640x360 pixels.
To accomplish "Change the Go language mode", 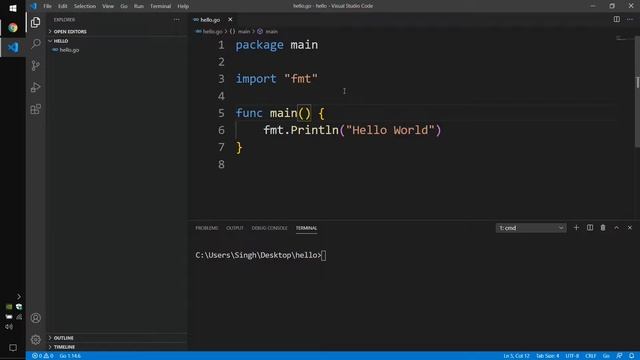I will pos(606,356).
